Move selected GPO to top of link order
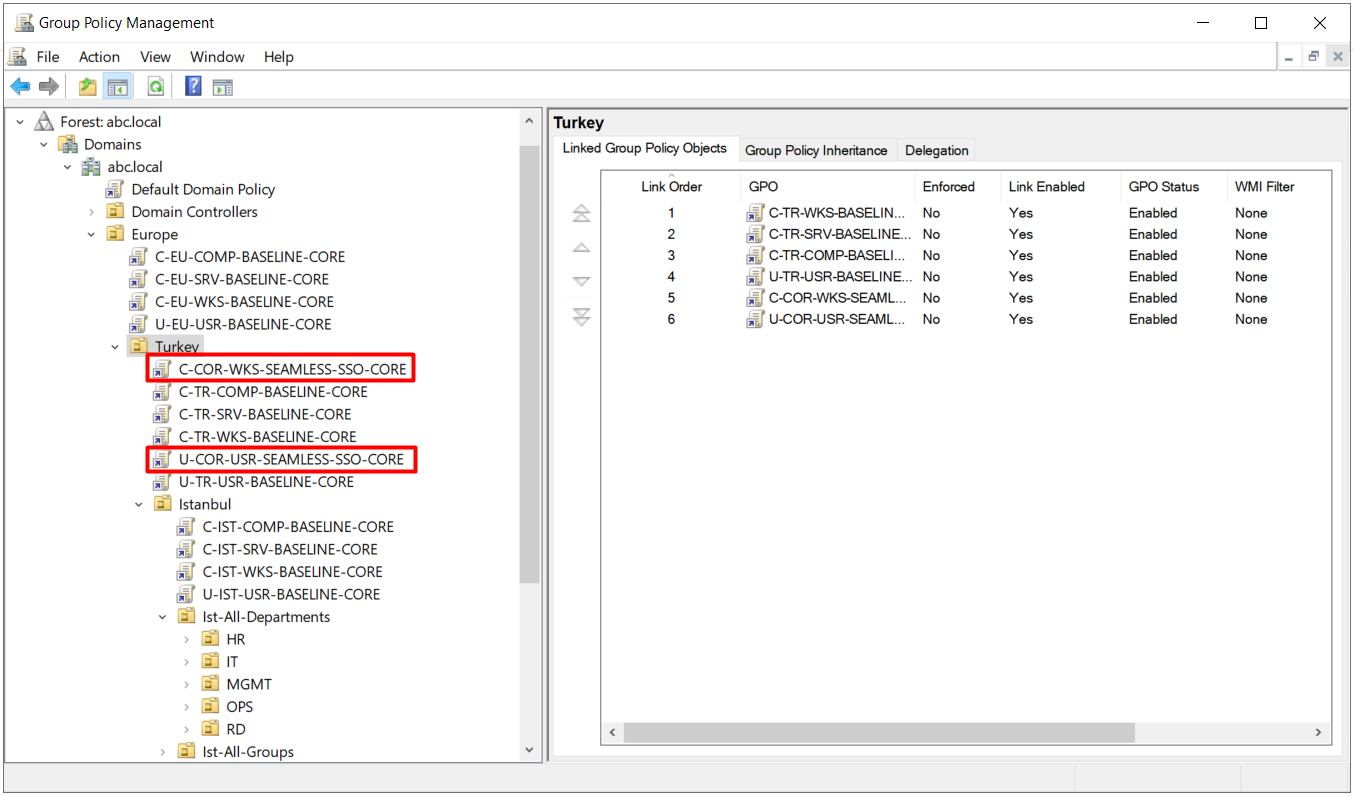Screen dimensions: 1354x796 (x=582, y=212)
